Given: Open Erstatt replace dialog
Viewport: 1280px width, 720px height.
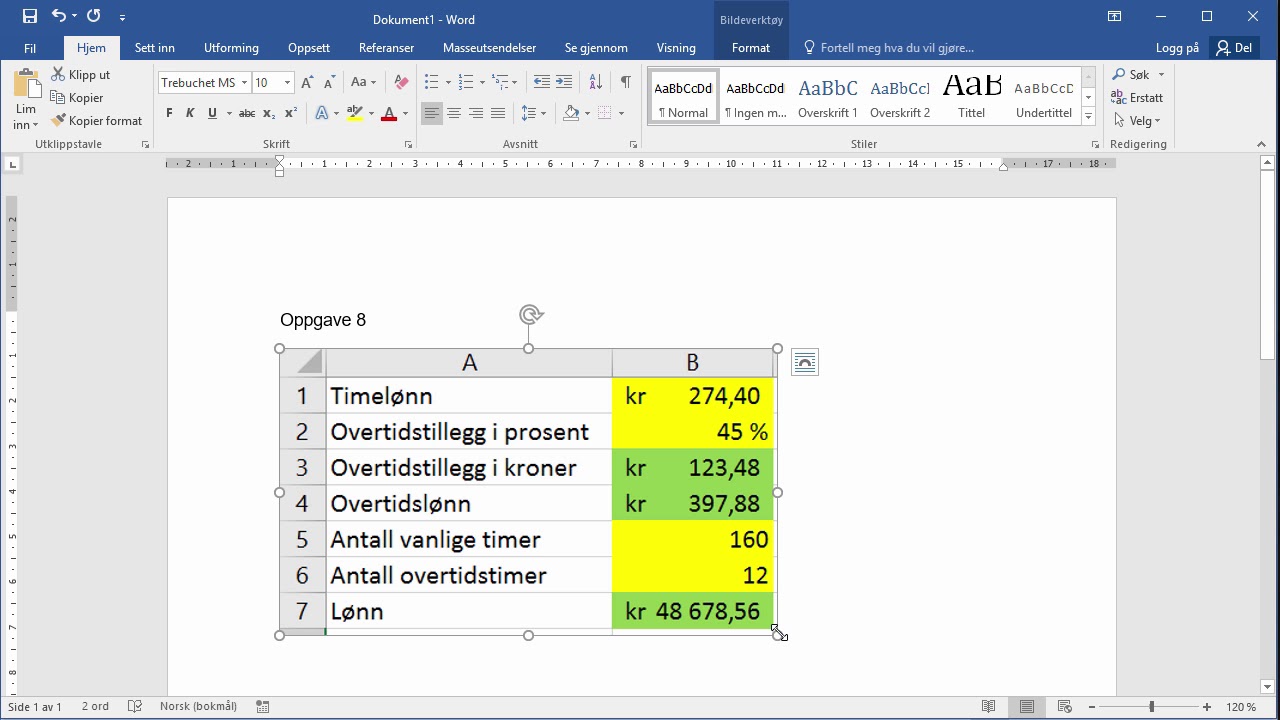Looking at the screenshot, I should tap(1137, 98).
